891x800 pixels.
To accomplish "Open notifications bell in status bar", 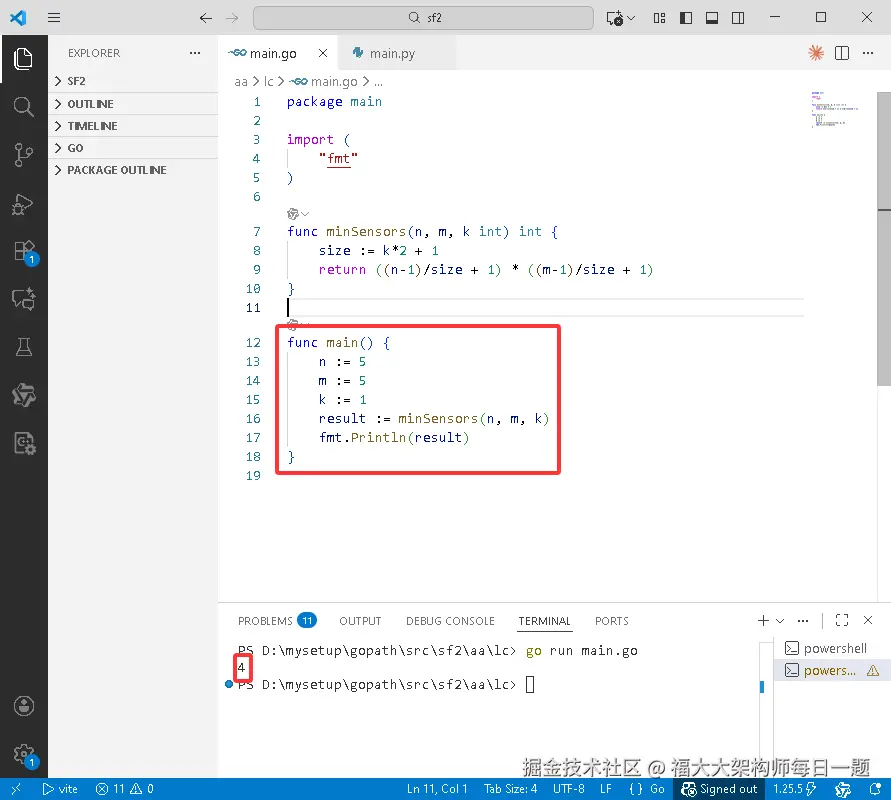I will point(876,789).
